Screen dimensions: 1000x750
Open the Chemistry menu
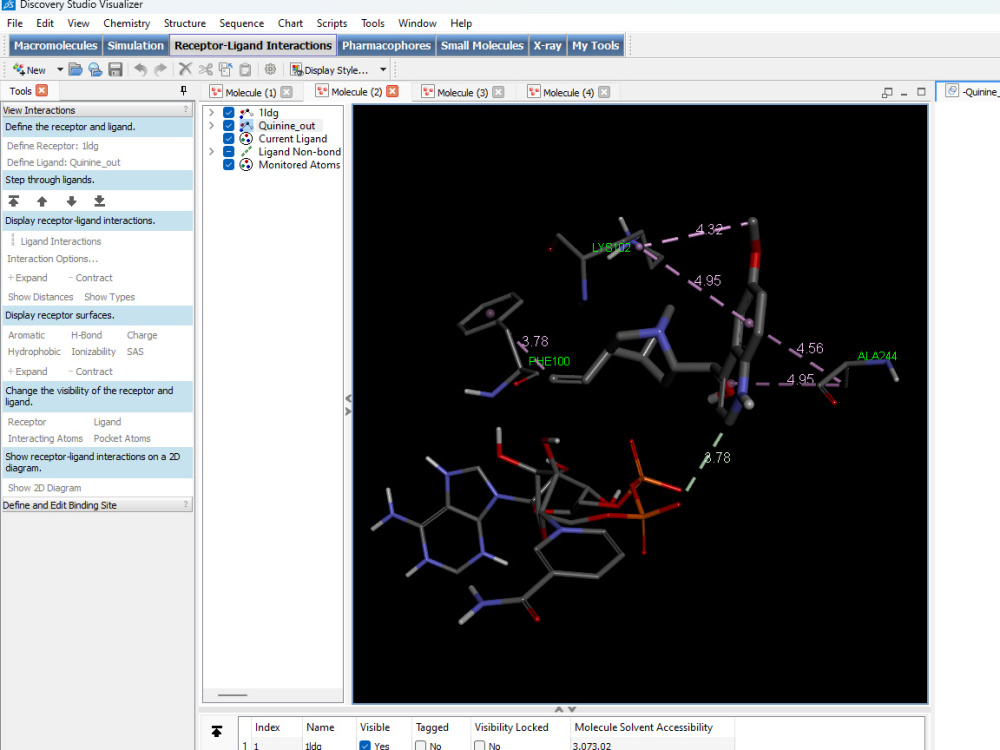pos(126,23)
